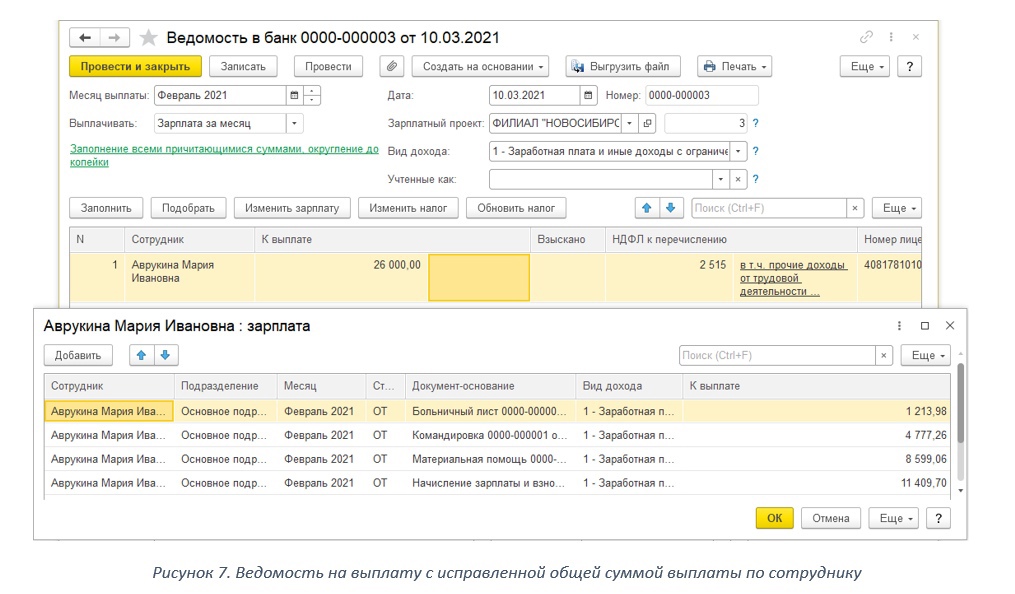Viewport: 1015px width, 594px height.
Task: Show help for Вид дохода
Action: coord(755,151)
